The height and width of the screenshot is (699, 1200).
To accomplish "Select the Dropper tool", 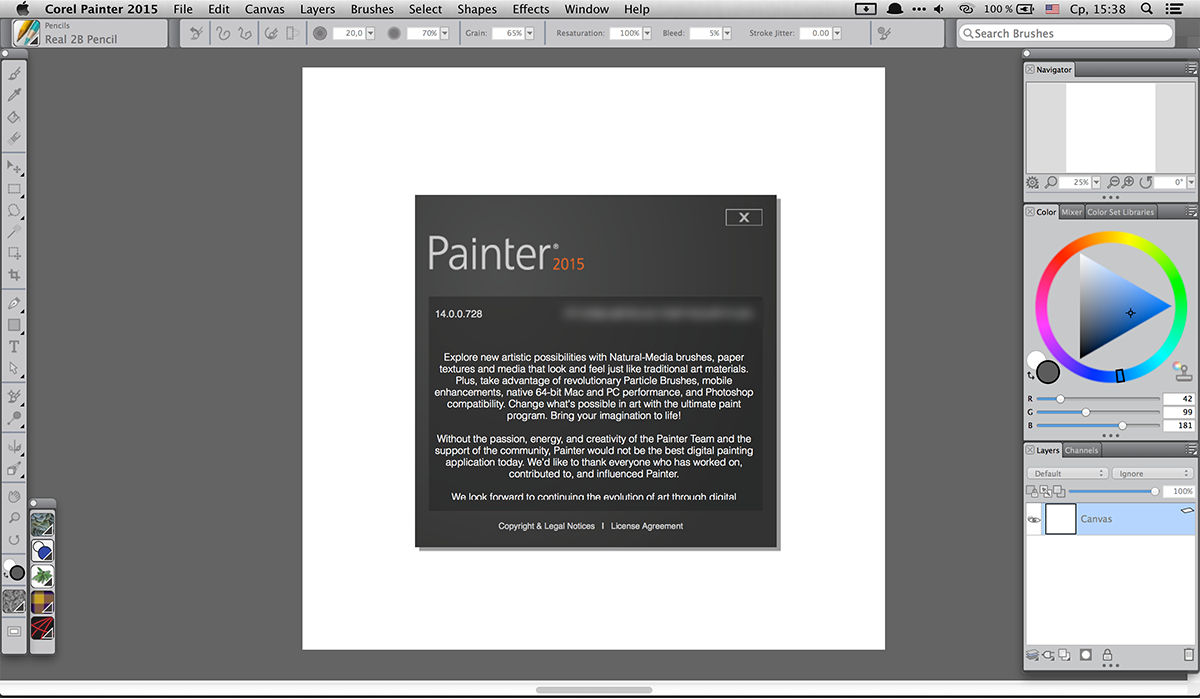I will [14, 96].
